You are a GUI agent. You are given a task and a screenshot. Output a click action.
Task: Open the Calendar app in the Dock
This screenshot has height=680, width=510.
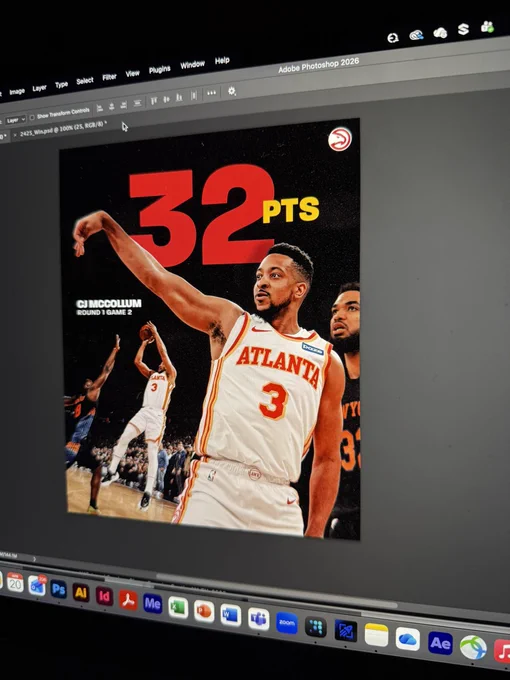click(x=15, y=582)
